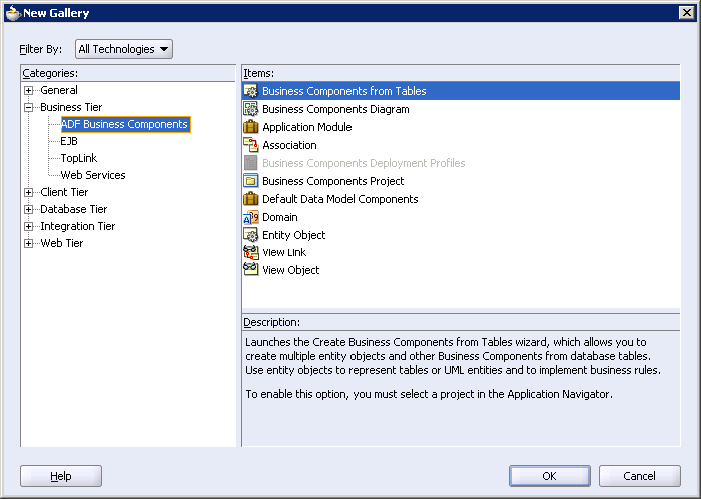Click the Domain item icon
This screenshot has width=701, height=499.
[250, 217]
